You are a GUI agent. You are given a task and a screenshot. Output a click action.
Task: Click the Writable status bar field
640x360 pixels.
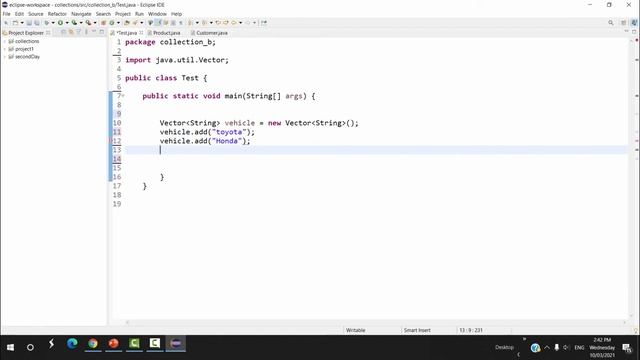tap(356, 330)
